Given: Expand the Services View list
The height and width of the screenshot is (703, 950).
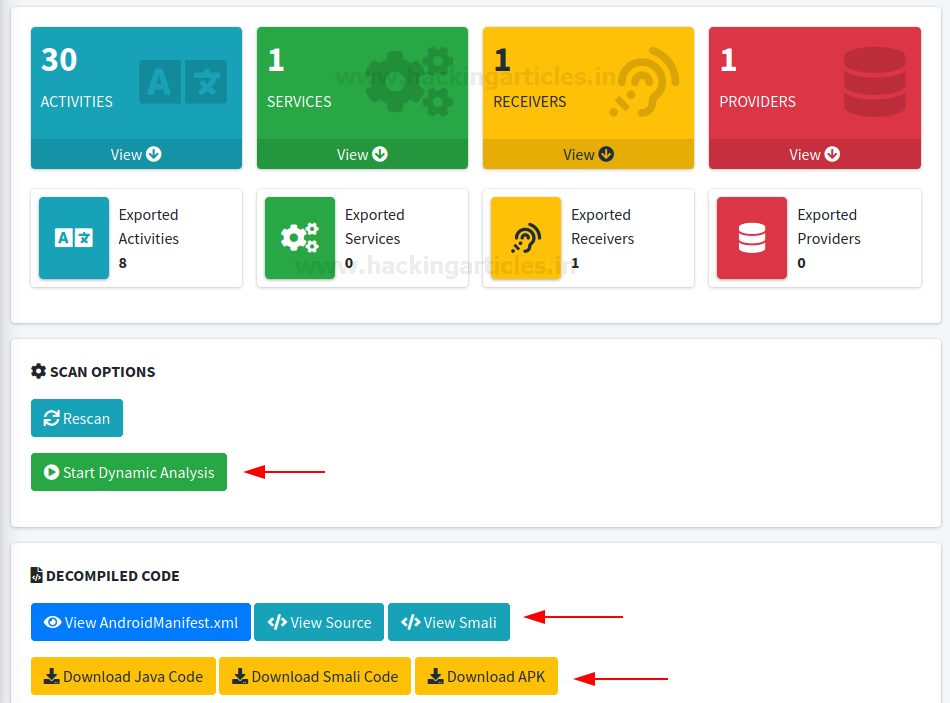Looking at the screenshot, I should click(x=362, y=154).
